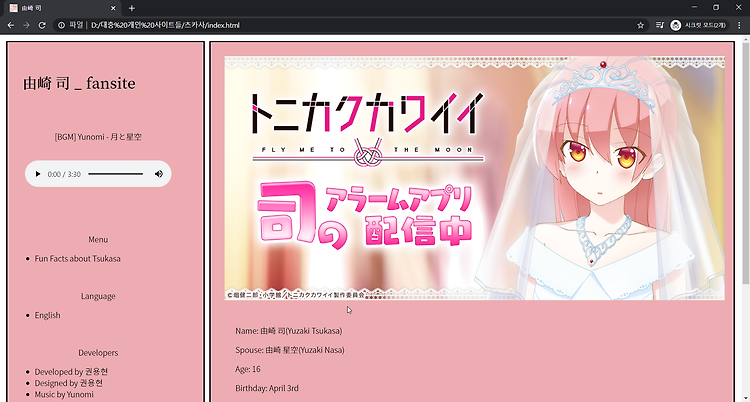750x402 pixels.
Task: Click 'Music by Yunomi' entry
Action: (x=64, y=394)
